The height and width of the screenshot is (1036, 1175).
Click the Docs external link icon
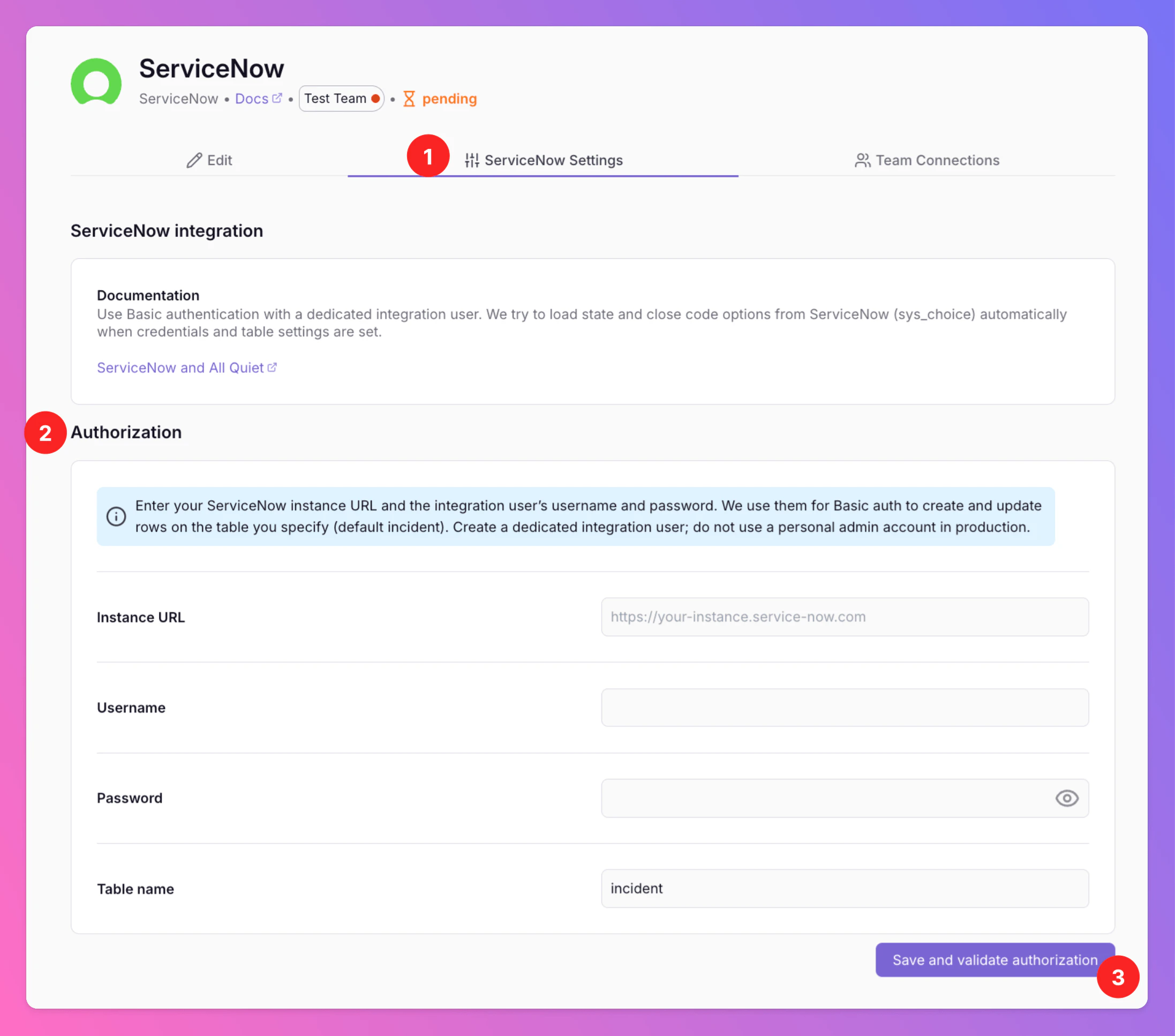[277, 97]
